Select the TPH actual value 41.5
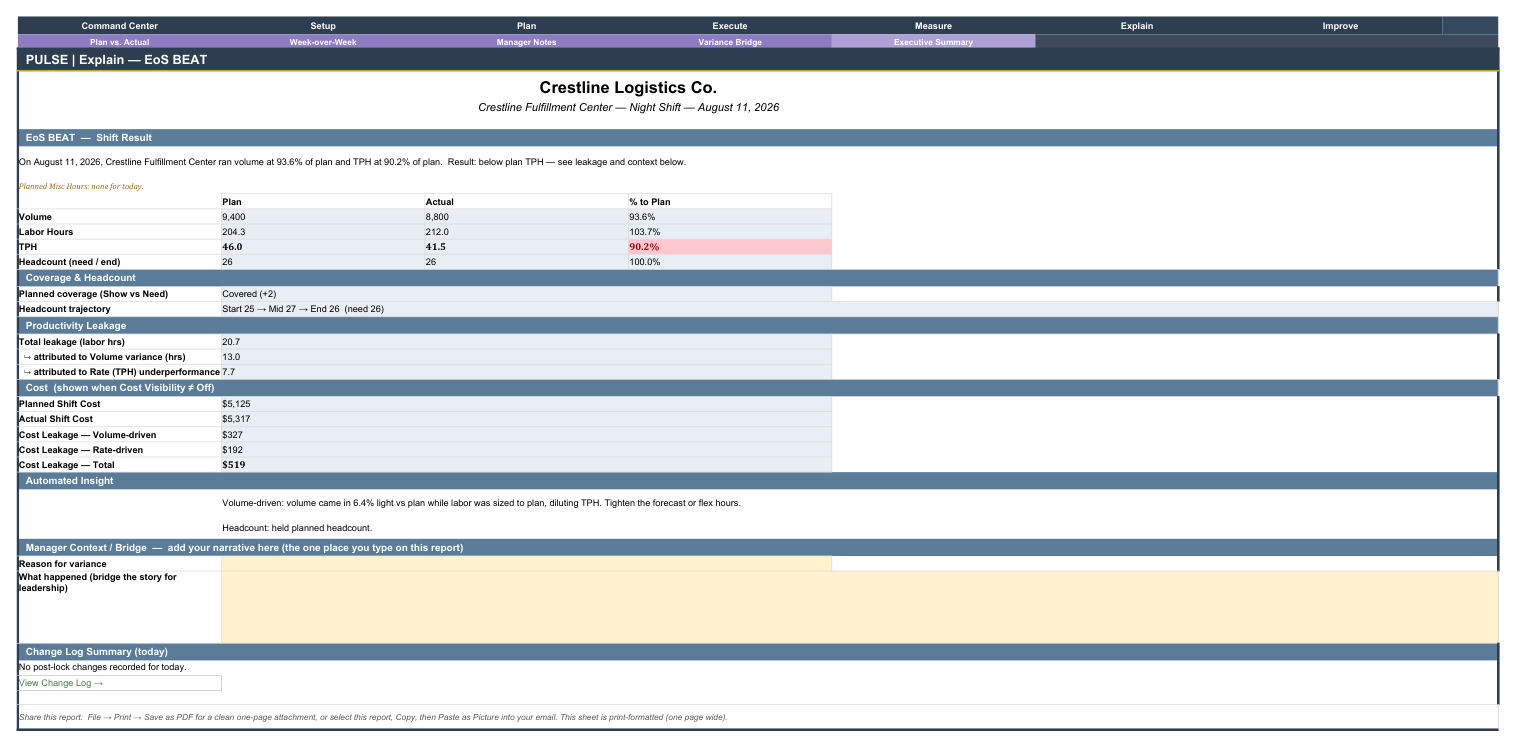The width and height of the screenshot is (1516, 747). click(x=526, y=247)
